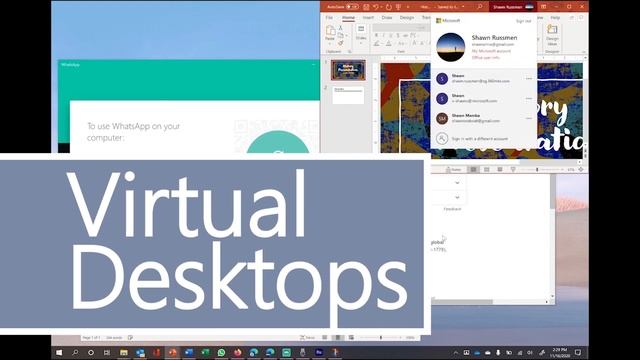Open Firefox from the taskbar
The image size is (640, 360).
click(238, 352)
